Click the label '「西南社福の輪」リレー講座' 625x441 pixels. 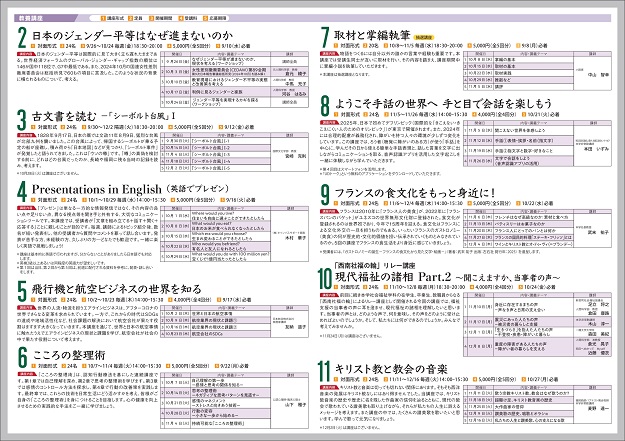click(374, 265)
